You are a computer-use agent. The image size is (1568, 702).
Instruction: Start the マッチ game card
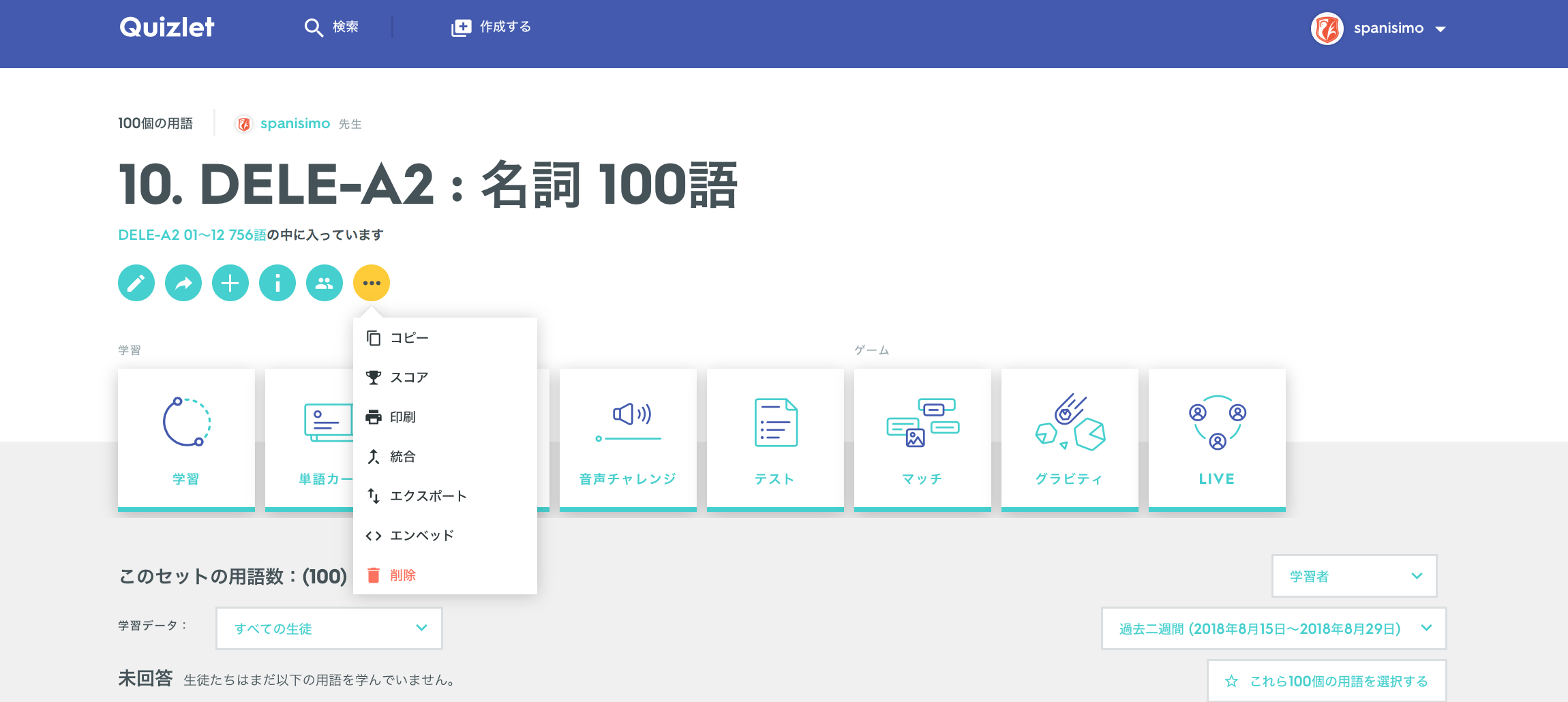(922, 440)
